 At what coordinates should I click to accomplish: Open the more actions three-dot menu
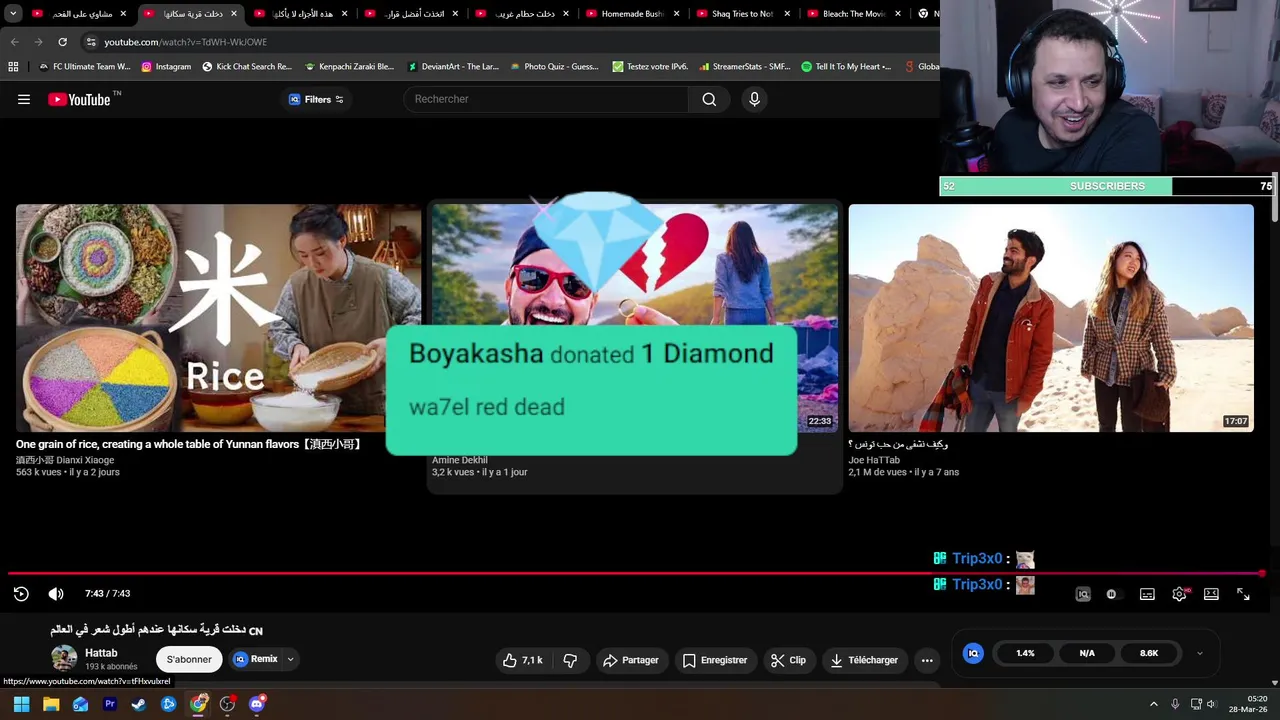pos(927,660)
